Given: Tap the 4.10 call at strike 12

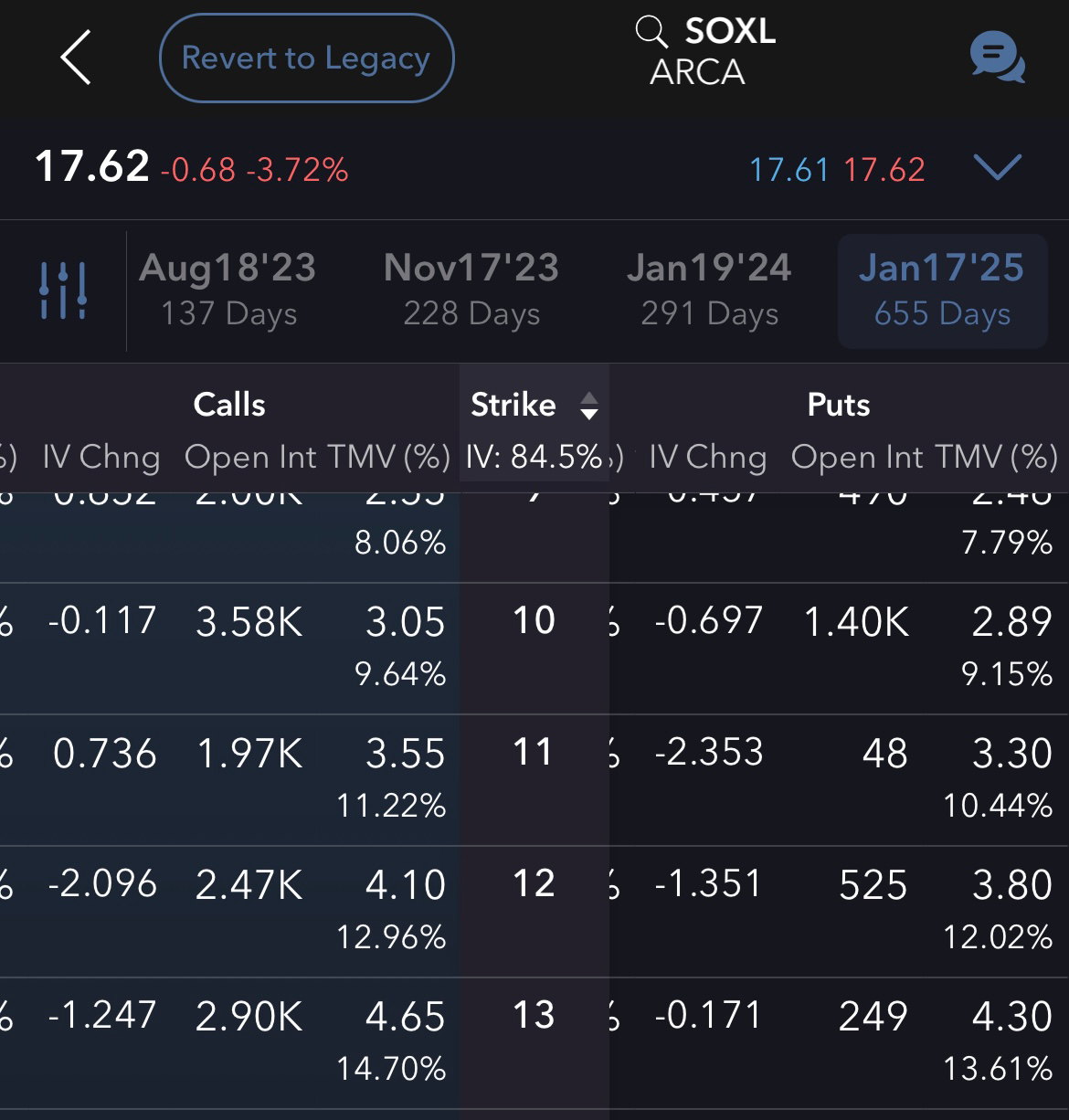Looking at the screenshot, I should pos(405,885).
